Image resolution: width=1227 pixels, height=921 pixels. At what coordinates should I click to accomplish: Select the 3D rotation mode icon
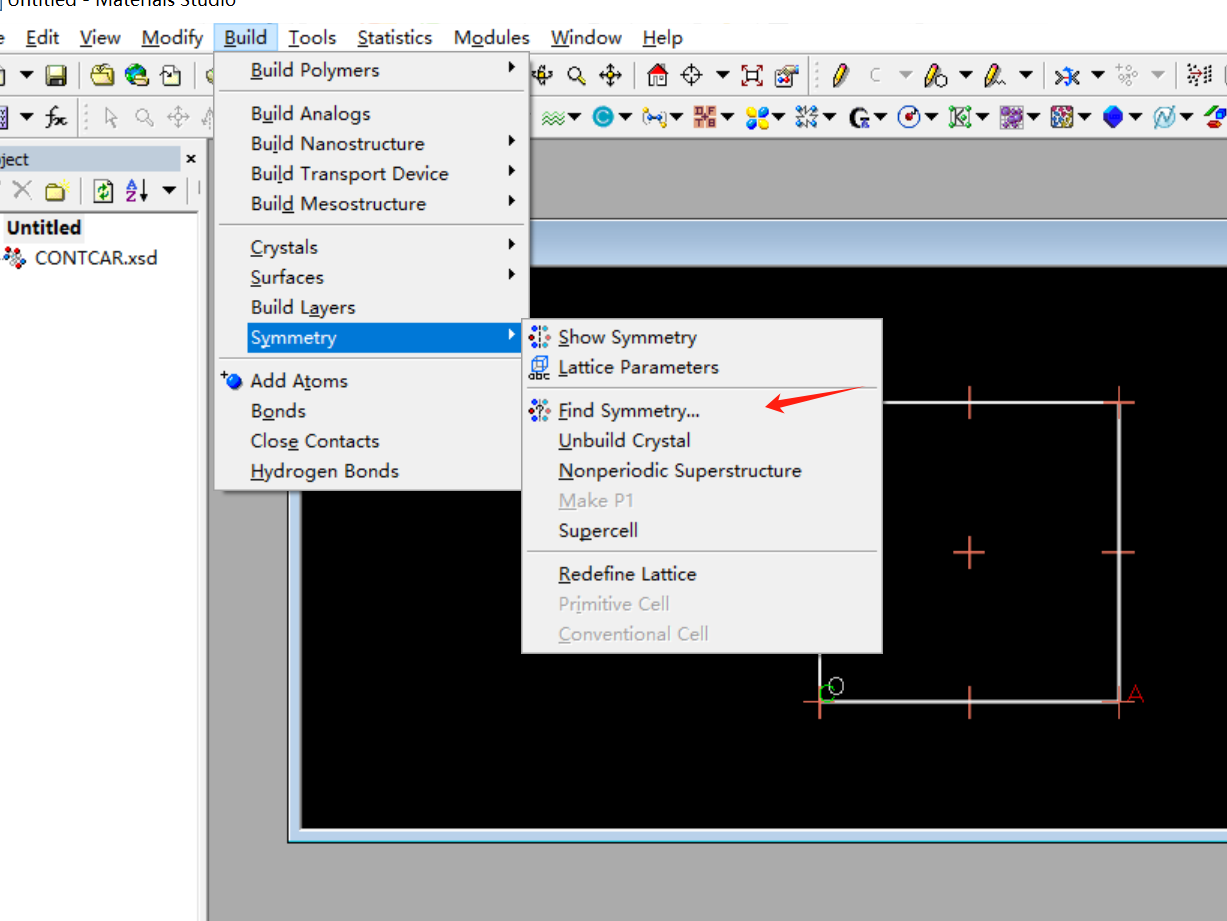[543, 75]
